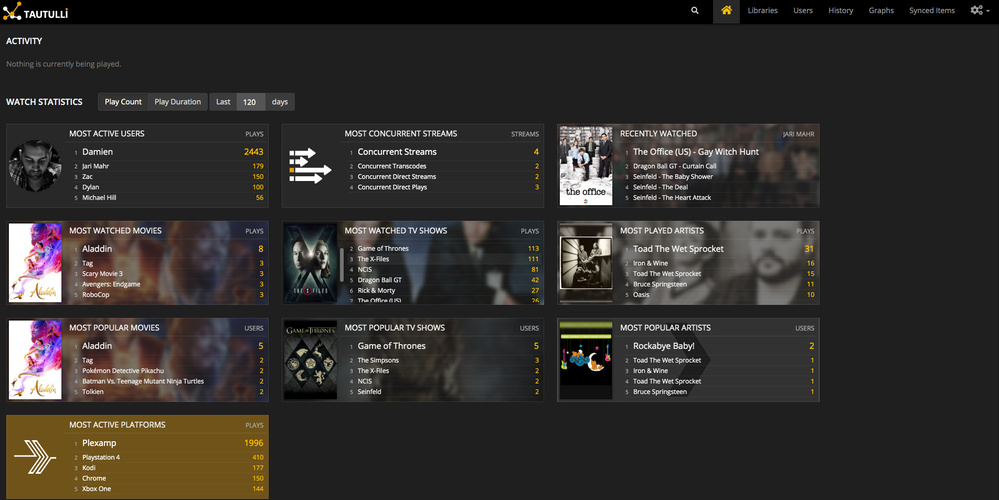Open Avengers: Endgame movie
The image size is (999, 500).
tap(111, 284)
